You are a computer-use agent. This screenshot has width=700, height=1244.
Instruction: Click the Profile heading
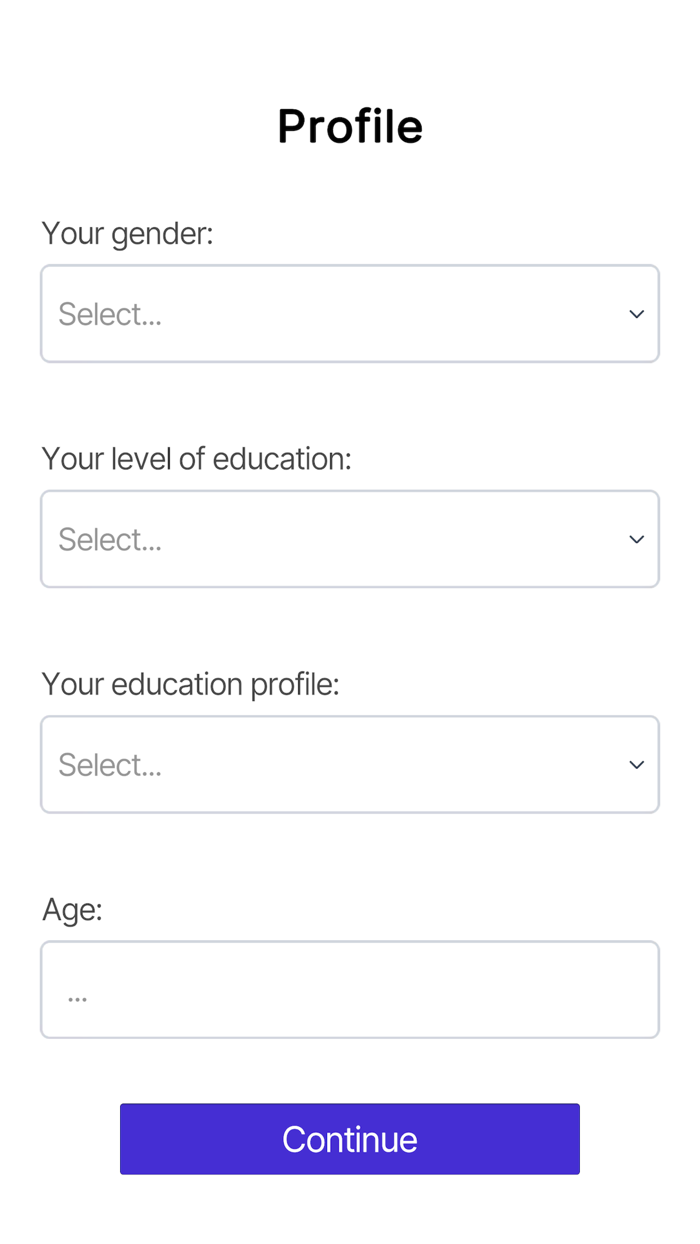[350, 127]
